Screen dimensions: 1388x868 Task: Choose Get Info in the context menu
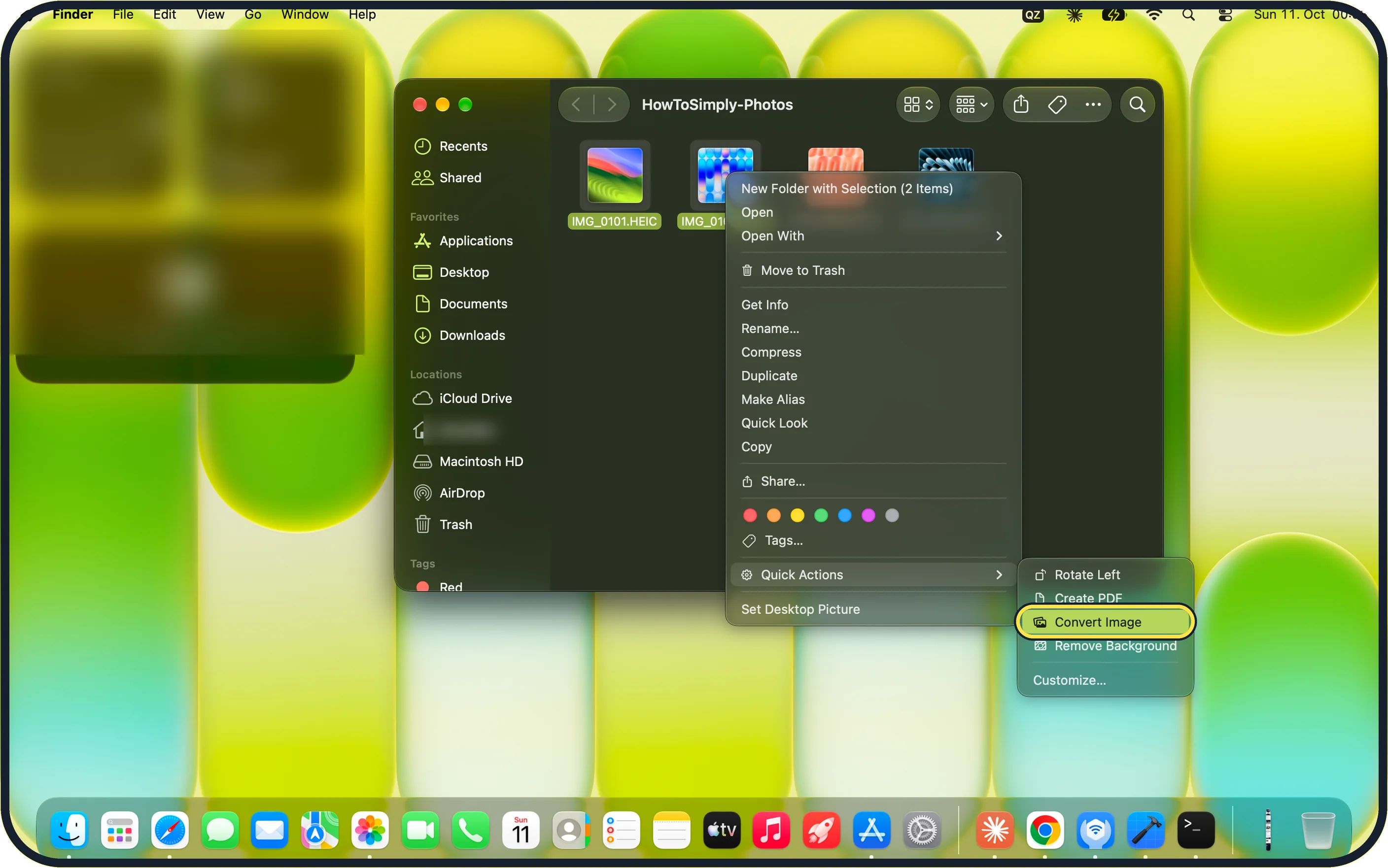[x=764, y=305]
